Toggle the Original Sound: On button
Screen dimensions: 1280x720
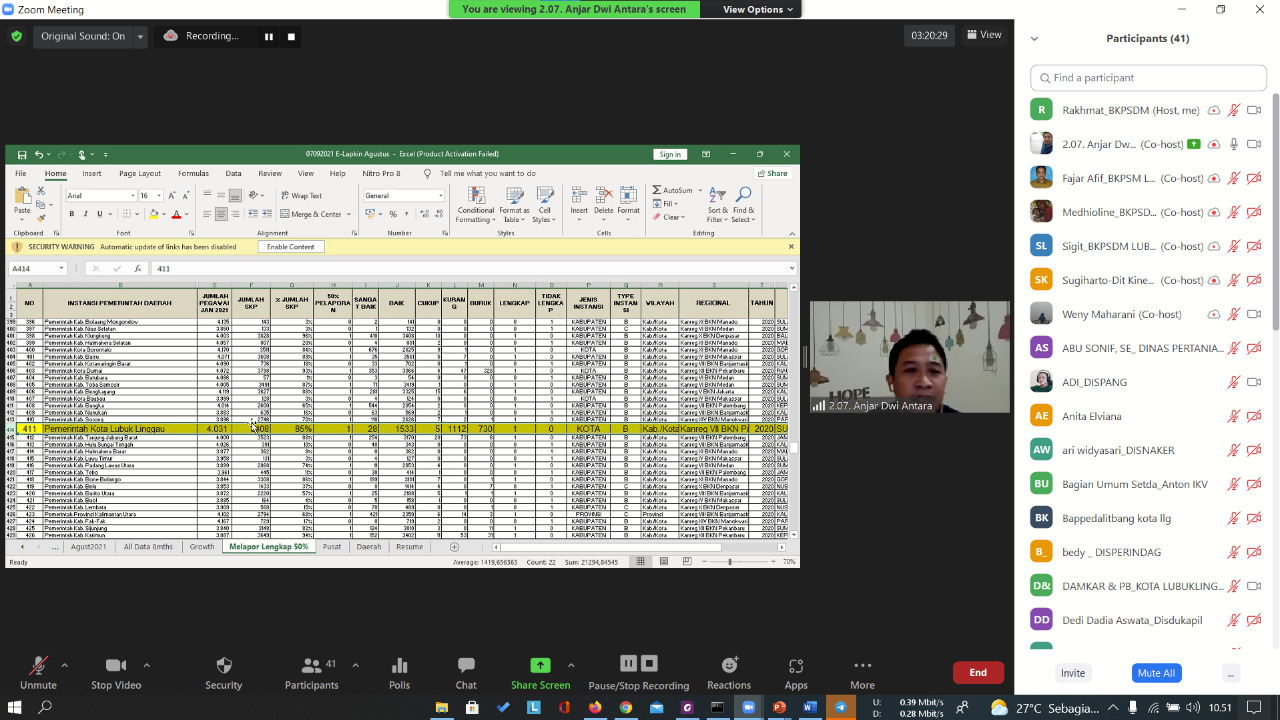(83, 36)
